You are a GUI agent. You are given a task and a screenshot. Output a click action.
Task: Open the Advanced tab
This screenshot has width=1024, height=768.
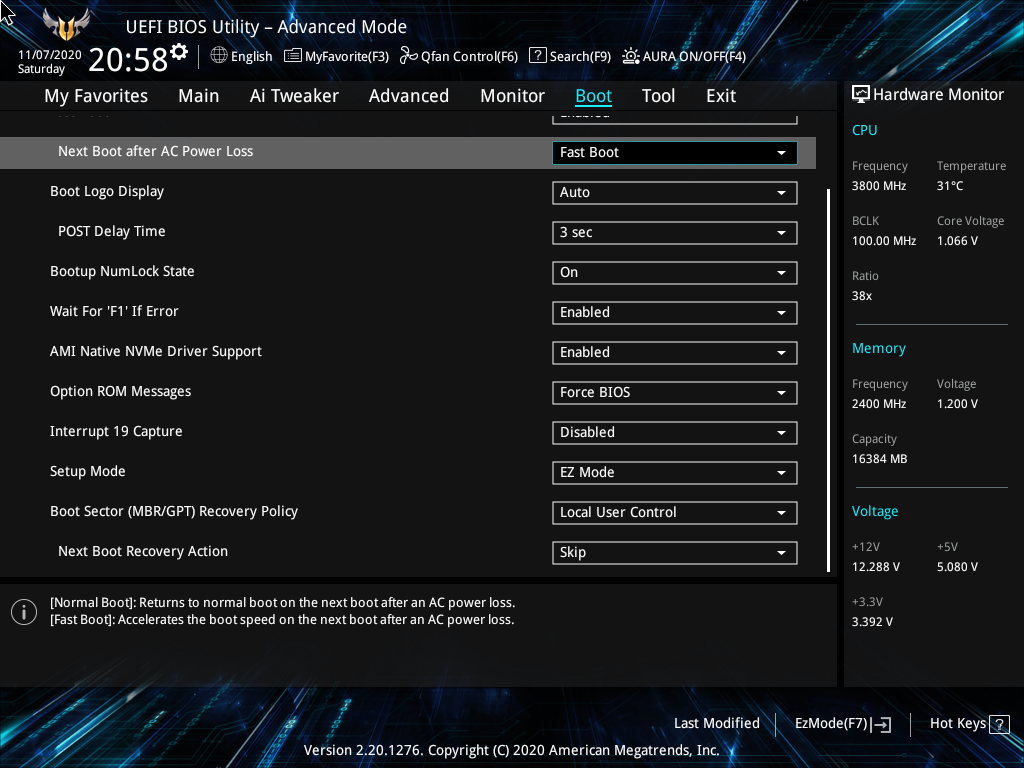tap(409, 96)
